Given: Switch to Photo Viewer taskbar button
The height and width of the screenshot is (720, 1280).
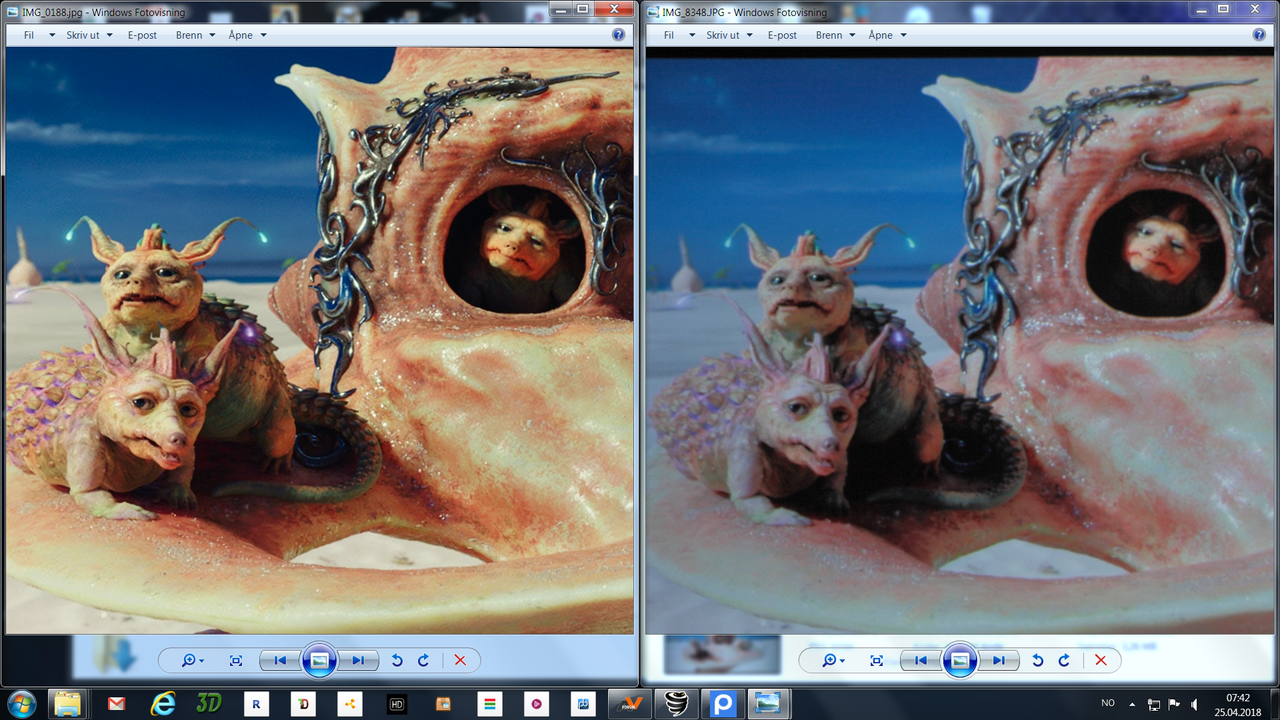Looking at the screenshot, I should [x=768, y=703].
